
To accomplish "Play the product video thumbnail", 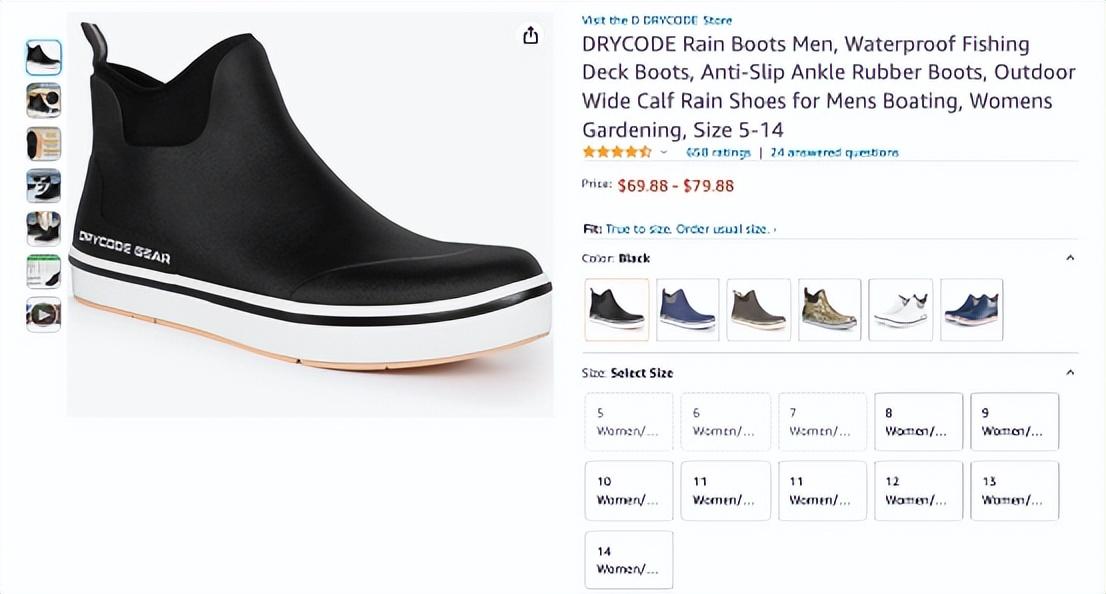I will (x=43, y=314).
